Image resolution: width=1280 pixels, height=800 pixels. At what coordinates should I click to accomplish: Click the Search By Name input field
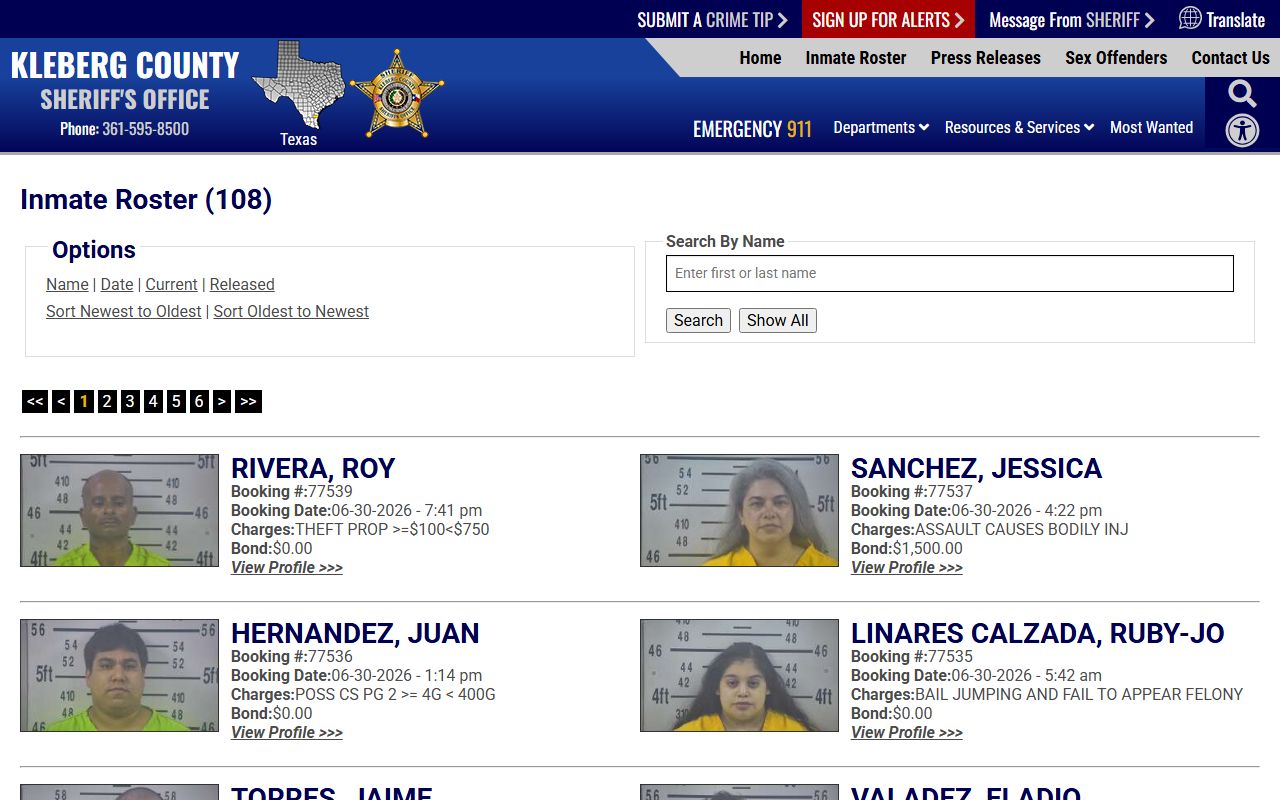coord(950,273)
